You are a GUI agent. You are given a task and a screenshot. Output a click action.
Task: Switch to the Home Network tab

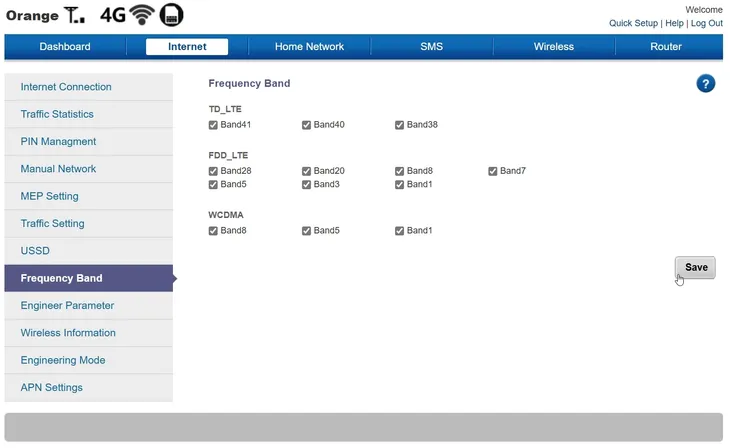(309, 47)
